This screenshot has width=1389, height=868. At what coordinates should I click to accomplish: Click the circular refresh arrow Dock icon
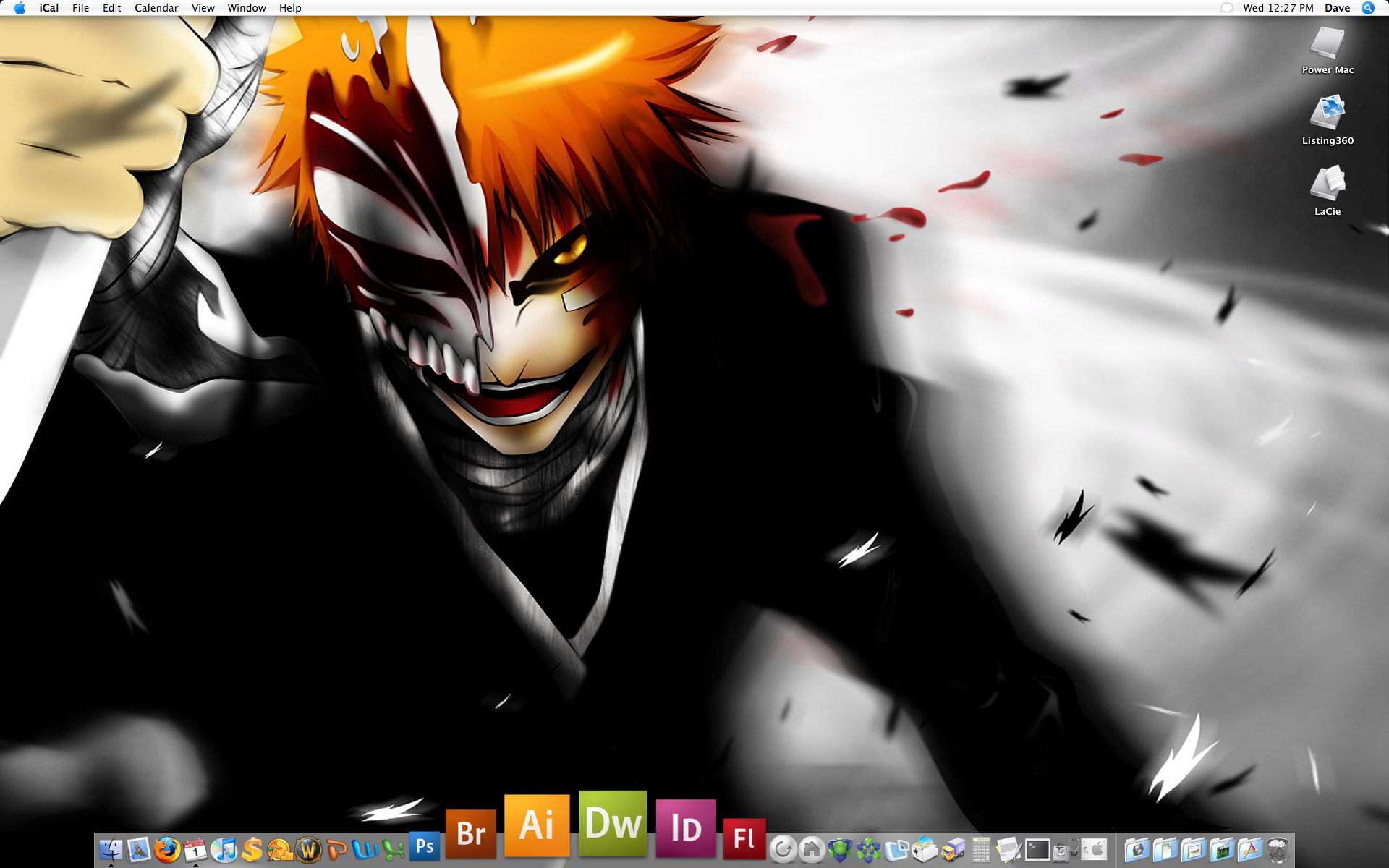[783, 849]
